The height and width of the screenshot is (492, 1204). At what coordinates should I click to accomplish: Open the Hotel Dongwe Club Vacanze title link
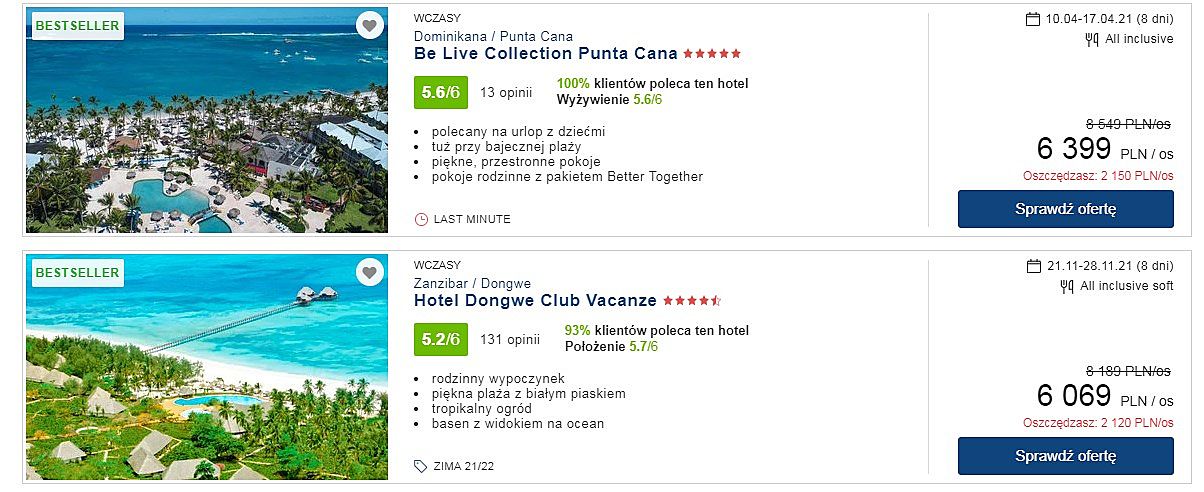[x=535, y=300]
